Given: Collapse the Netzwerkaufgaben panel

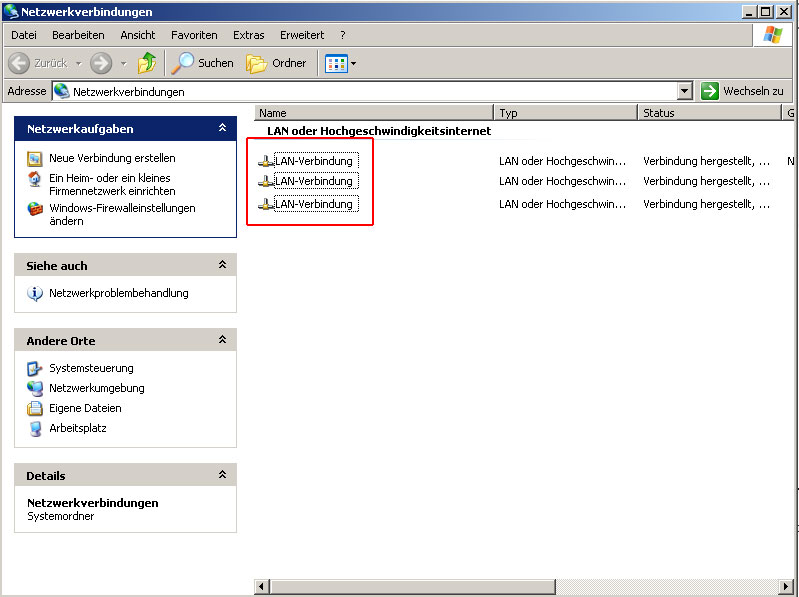Looking at the screenshot, I should tap(223, 128).
